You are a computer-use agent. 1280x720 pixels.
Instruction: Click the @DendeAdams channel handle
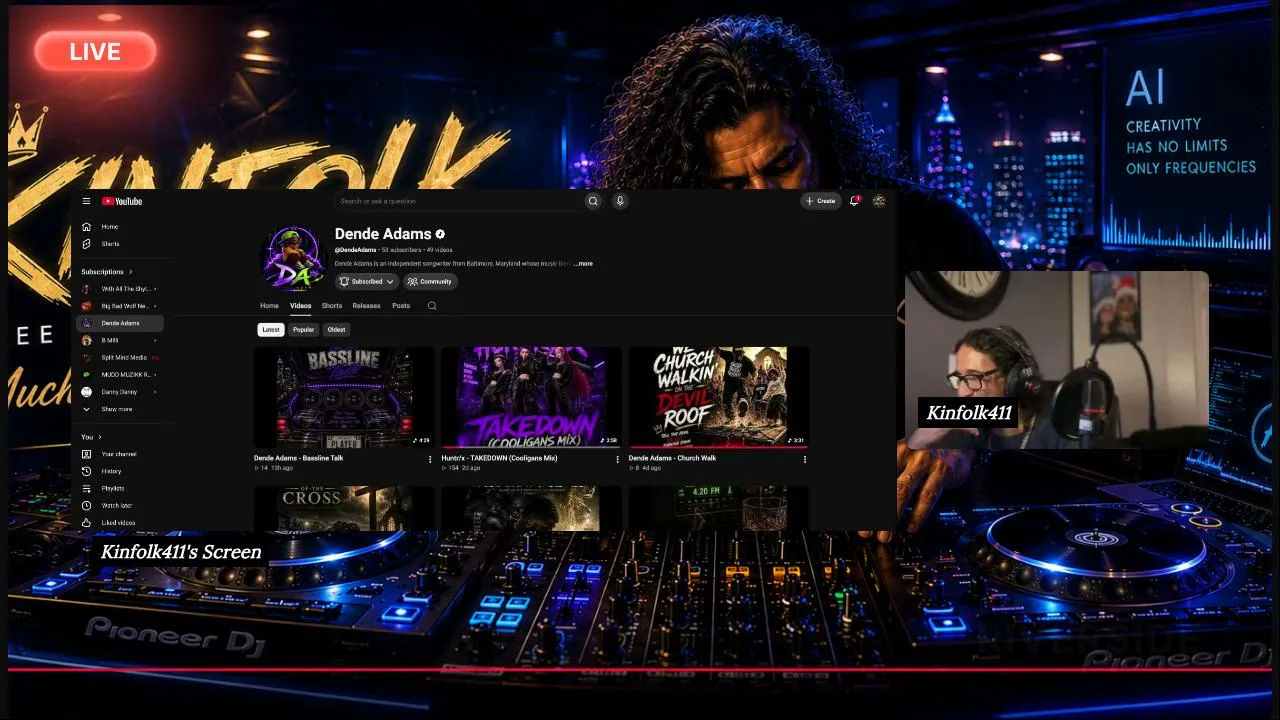(356, 250)
